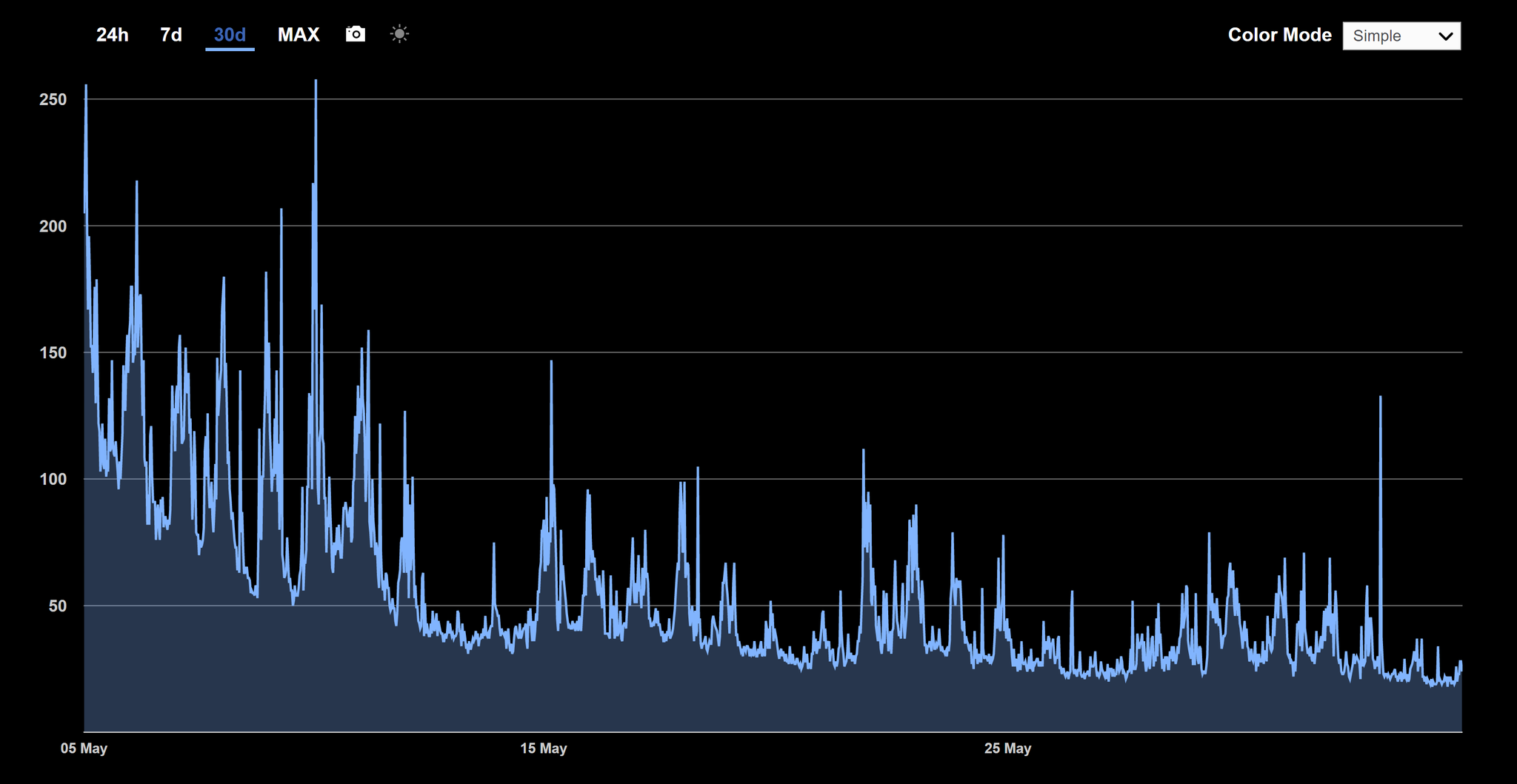Viewport: 1517px width, 784px height.
Task: Switch chart range to 24h
Action: coord(113,35)
